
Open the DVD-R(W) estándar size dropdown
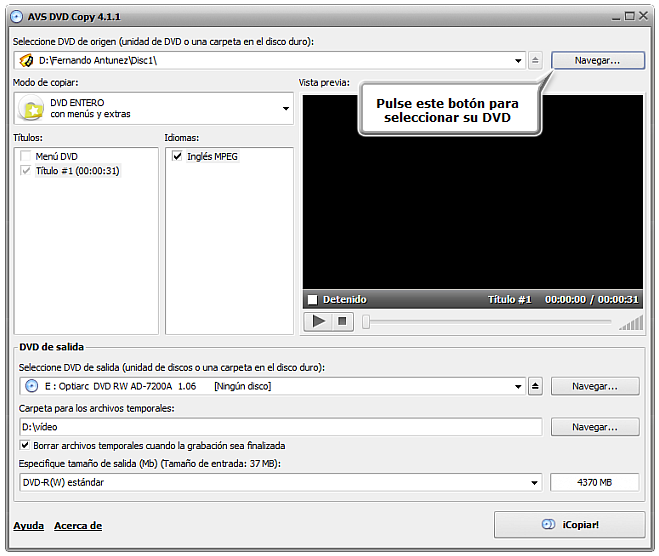click(x=534, y=482)
